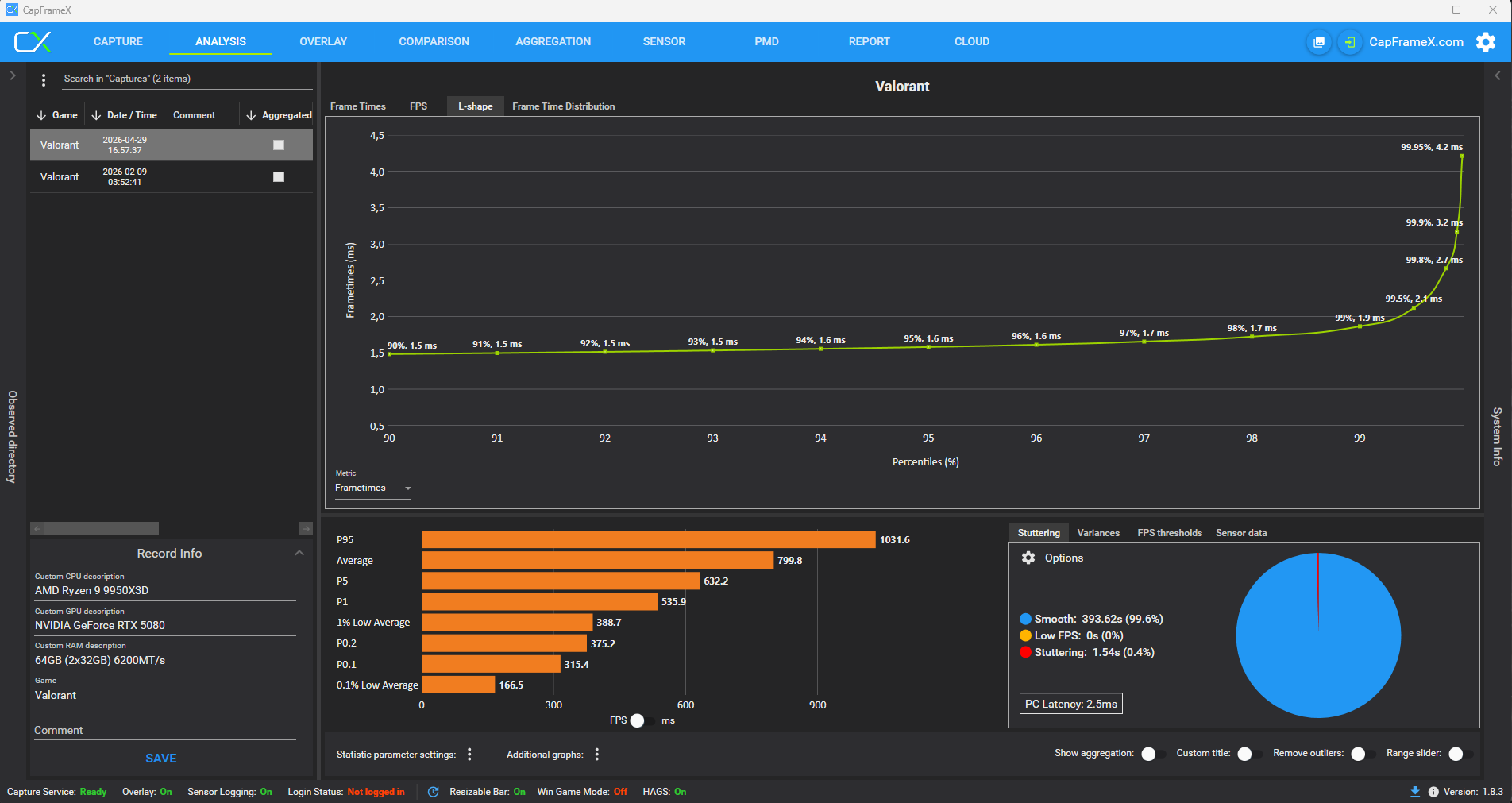This screenshot has height=803, width=1512.
Task: Tick Aggregated checkbox for 2026-04-29 Valorant capture
Action: tap(279, 145)
